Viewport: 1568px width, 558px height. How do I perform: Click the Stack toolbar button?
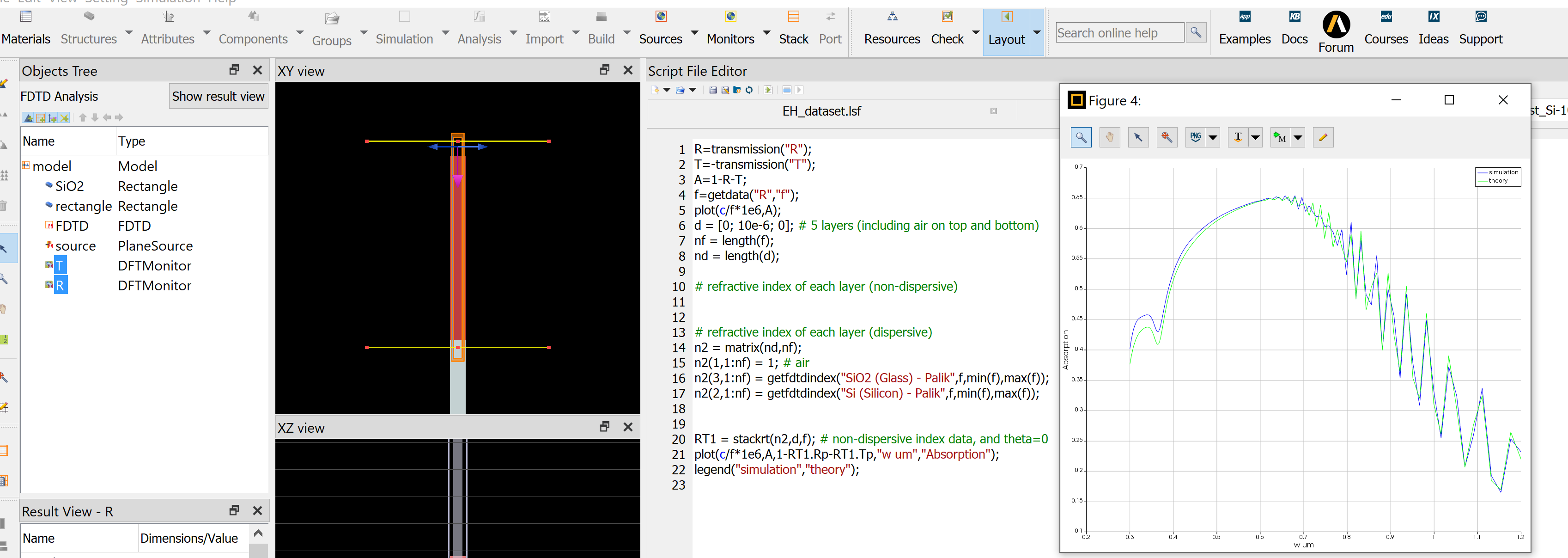[794, 29]
